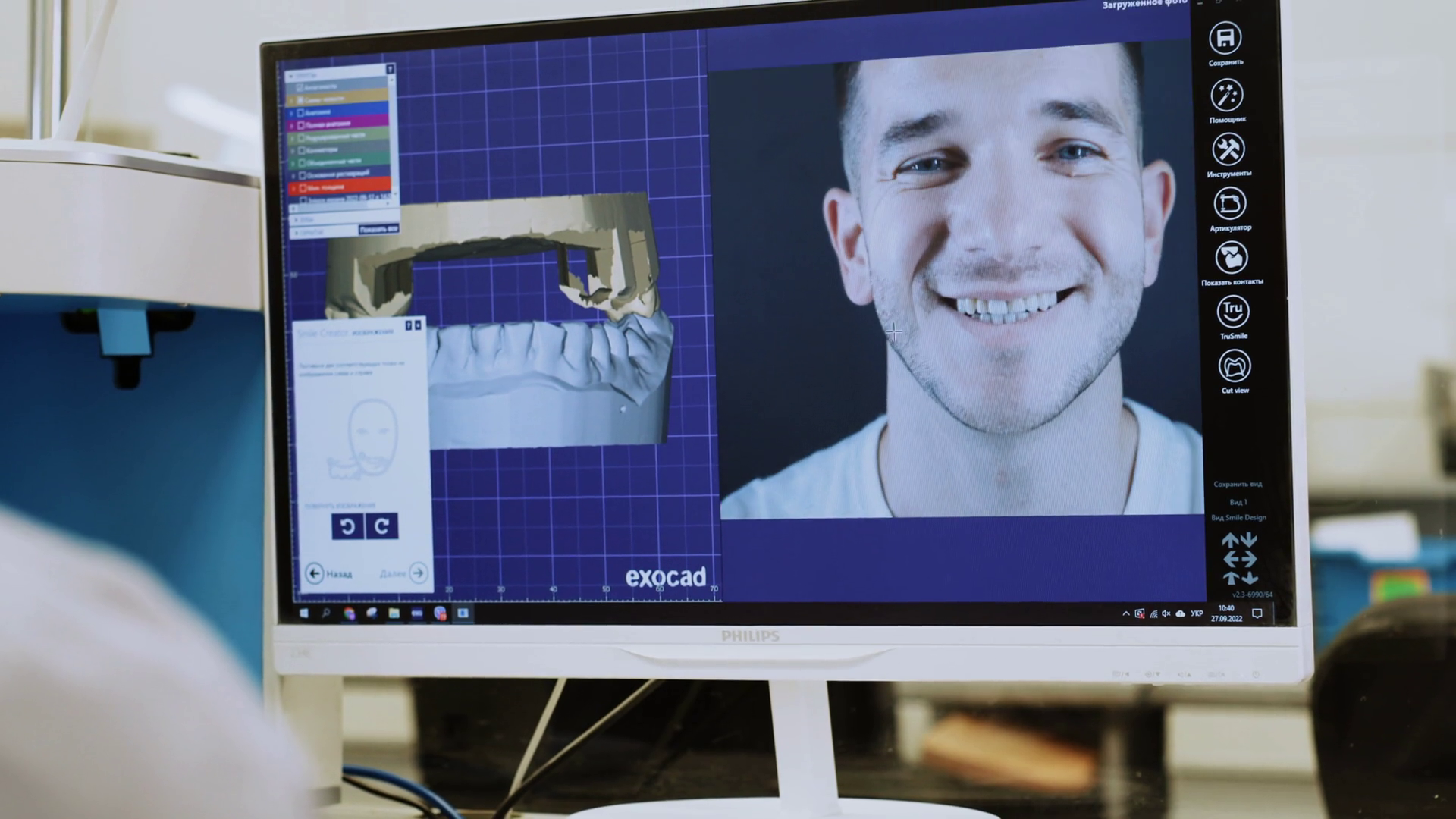Viewport: 1456px width, 819px height.
Task: Select the Вид 1 saved view
Action: coord(1238,502)
